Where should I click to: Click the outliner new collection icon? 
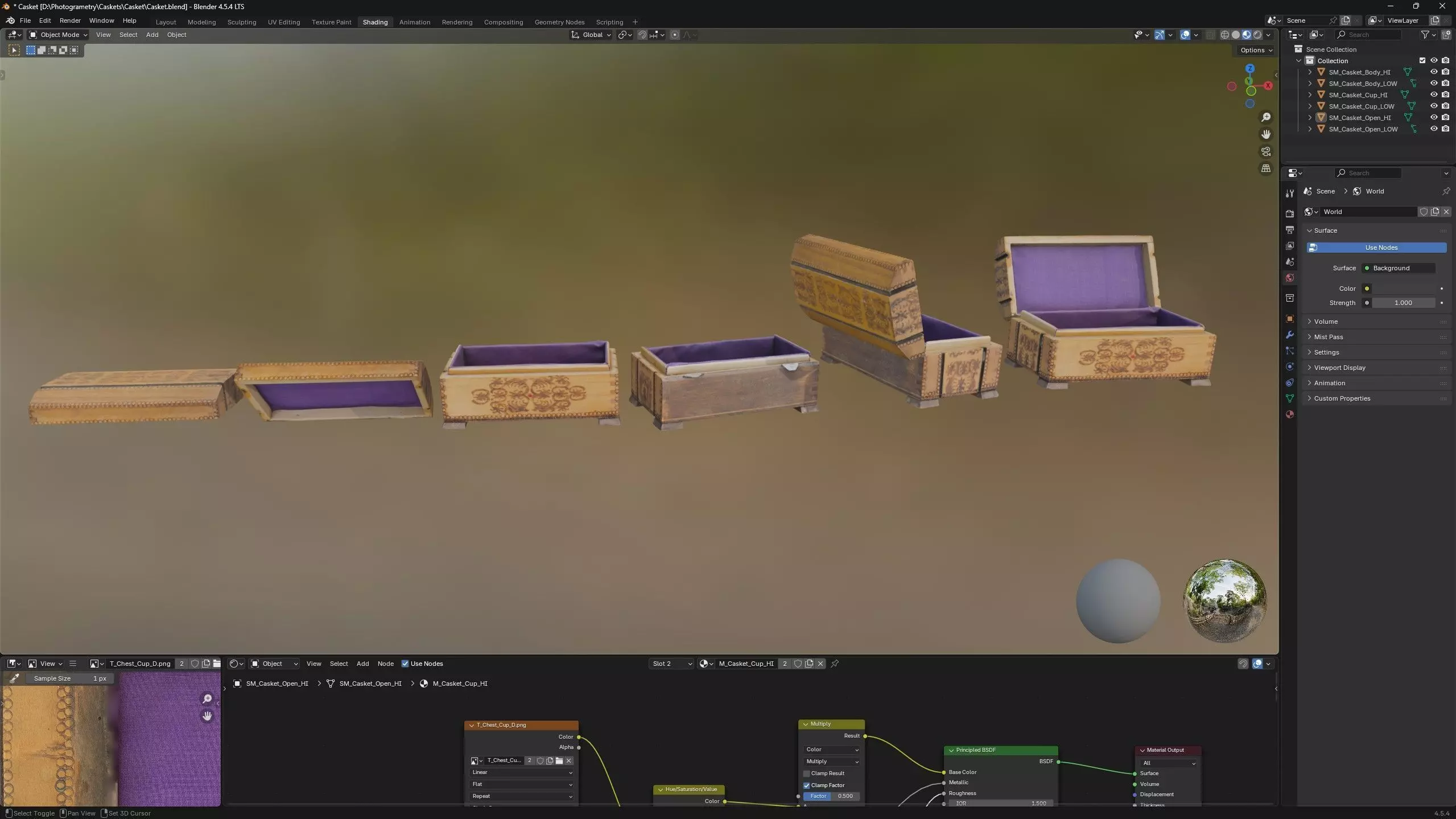tap(1446, 35)
